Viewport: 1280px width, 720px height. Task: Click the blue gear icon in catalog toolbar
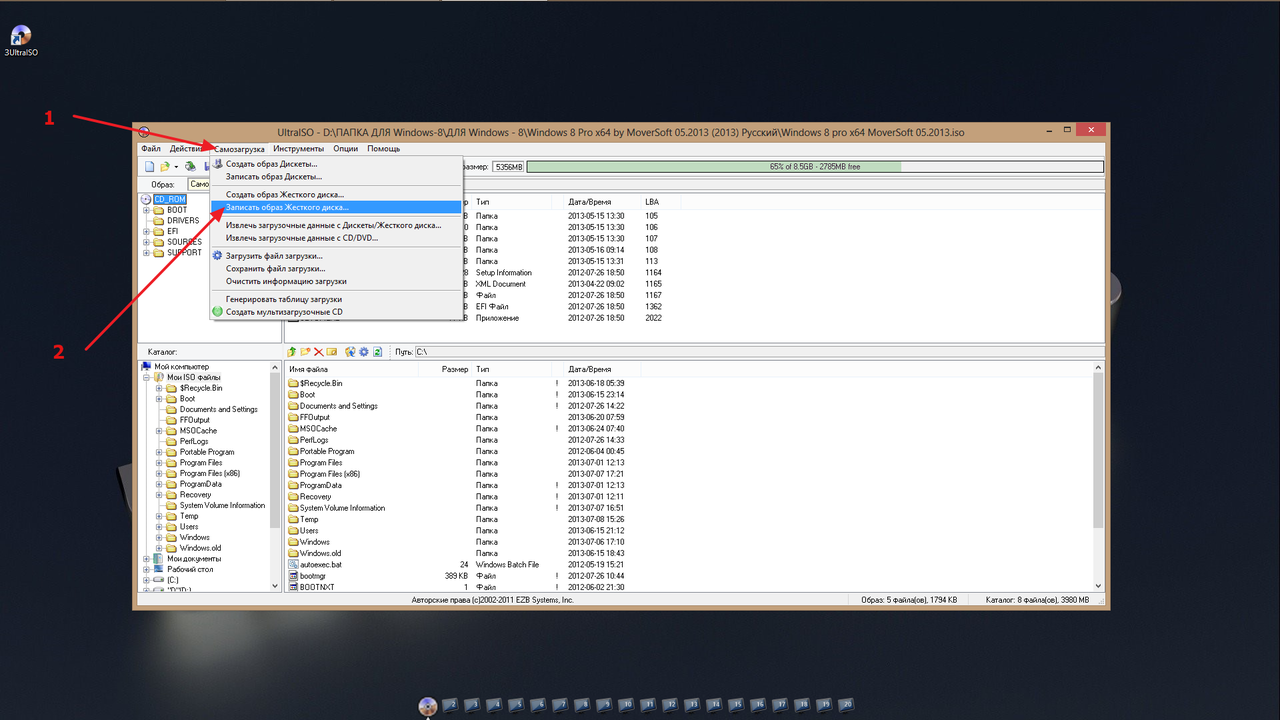point(364,352)
